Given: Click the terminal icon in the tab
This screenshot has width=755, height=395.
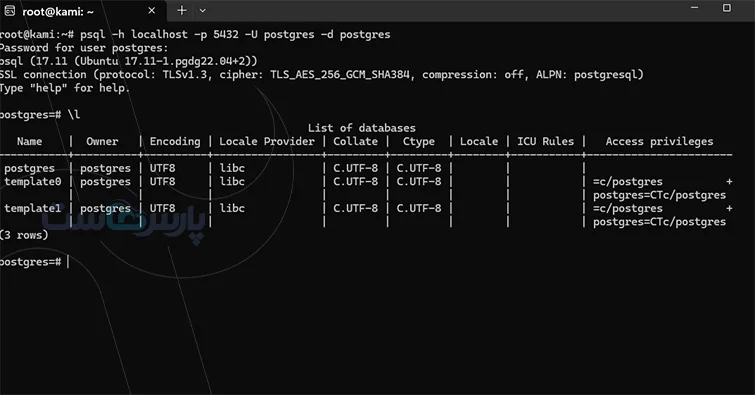Looking at the screenshot, I should [x=10, y=11].
